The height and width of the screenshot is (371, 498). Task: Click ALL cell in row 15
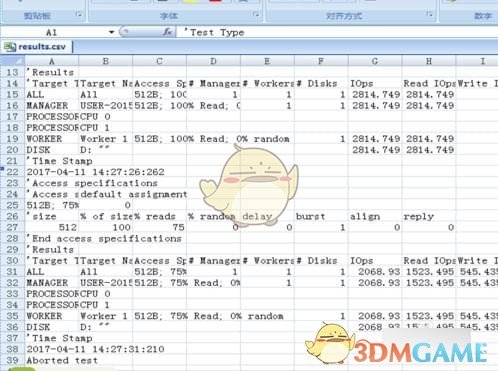click(52, 94)
